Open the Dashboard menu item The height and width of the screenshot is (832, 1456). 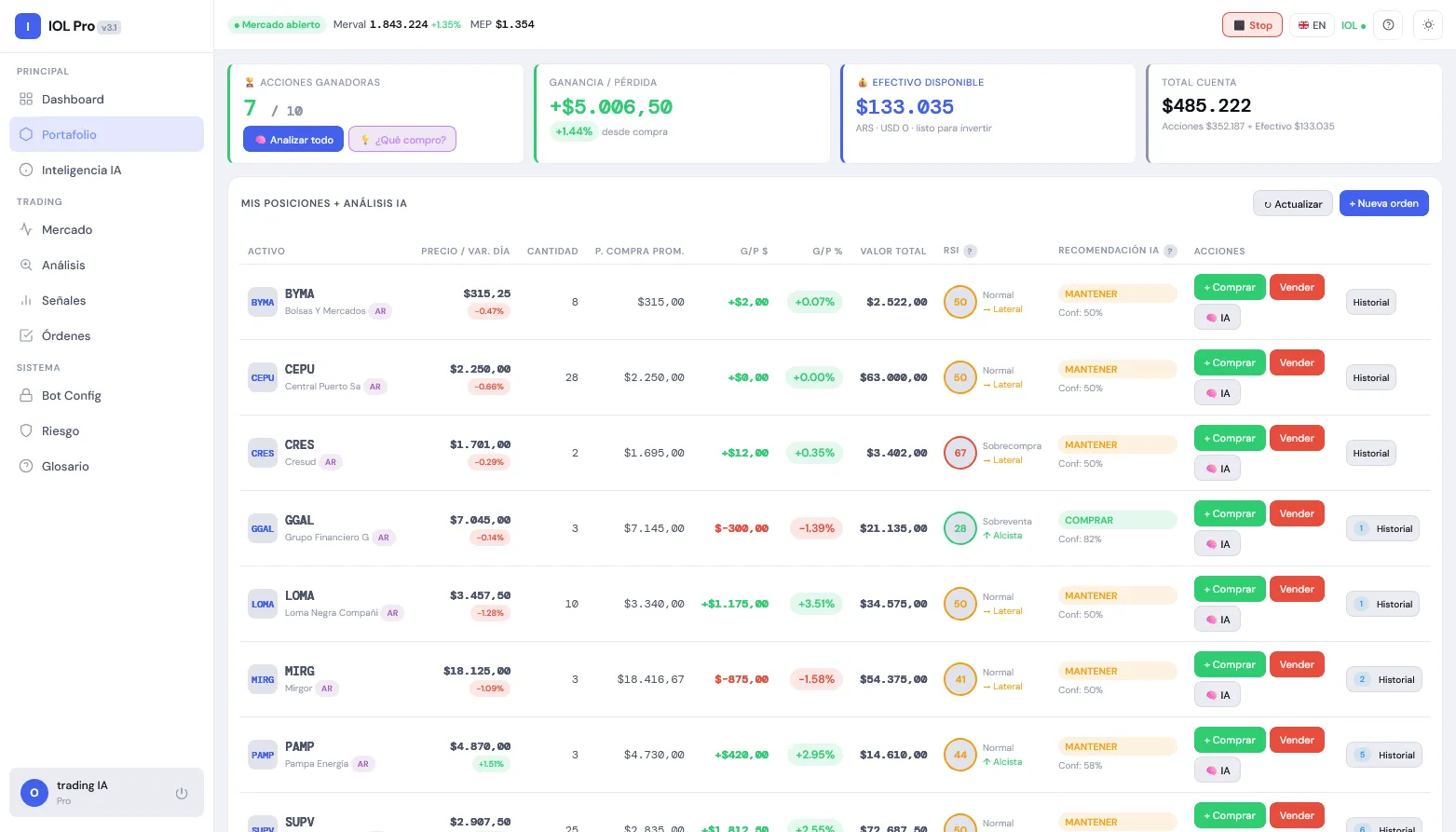tap(73, 100)
